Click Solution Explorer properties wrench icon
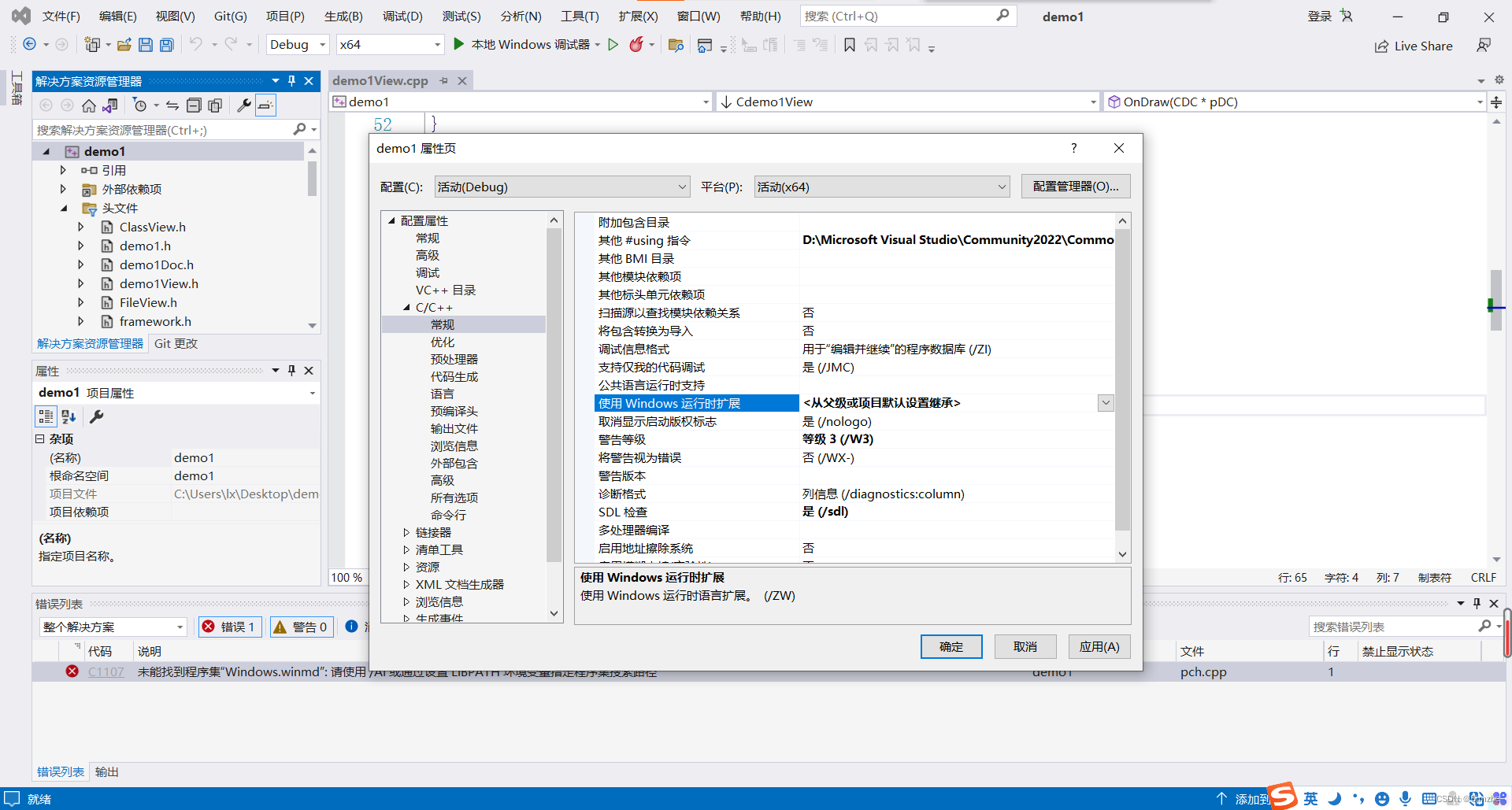The height and width of the screenshot is (810, 1512). [x=244, y=105]
